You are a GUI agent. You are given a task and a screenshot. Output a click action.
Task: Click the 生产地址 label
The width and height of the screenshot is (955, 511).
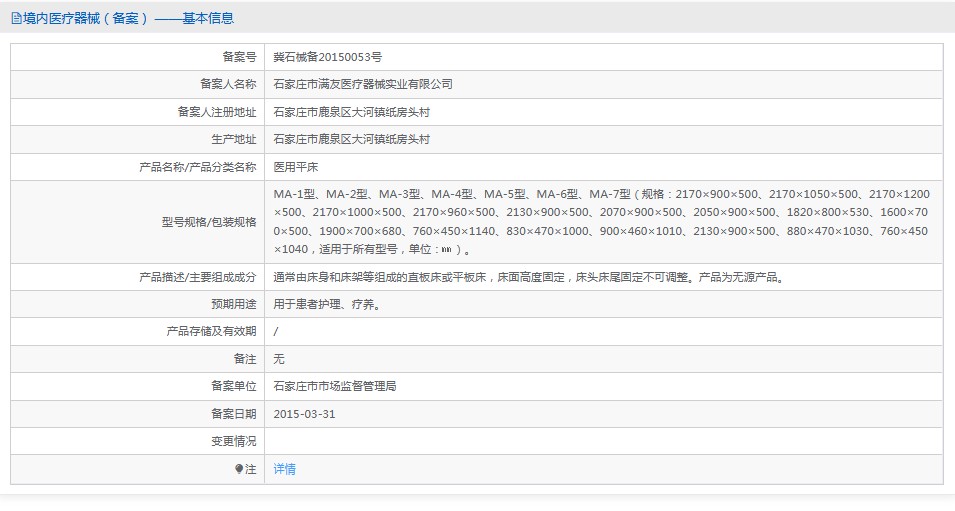(x=234, y=139)
